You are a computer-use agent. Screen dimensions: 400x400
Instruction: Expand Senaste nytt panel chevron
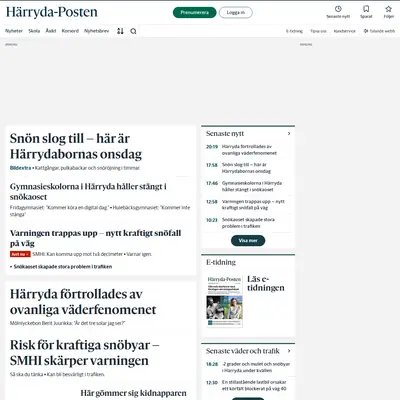[x=289, y=133]
